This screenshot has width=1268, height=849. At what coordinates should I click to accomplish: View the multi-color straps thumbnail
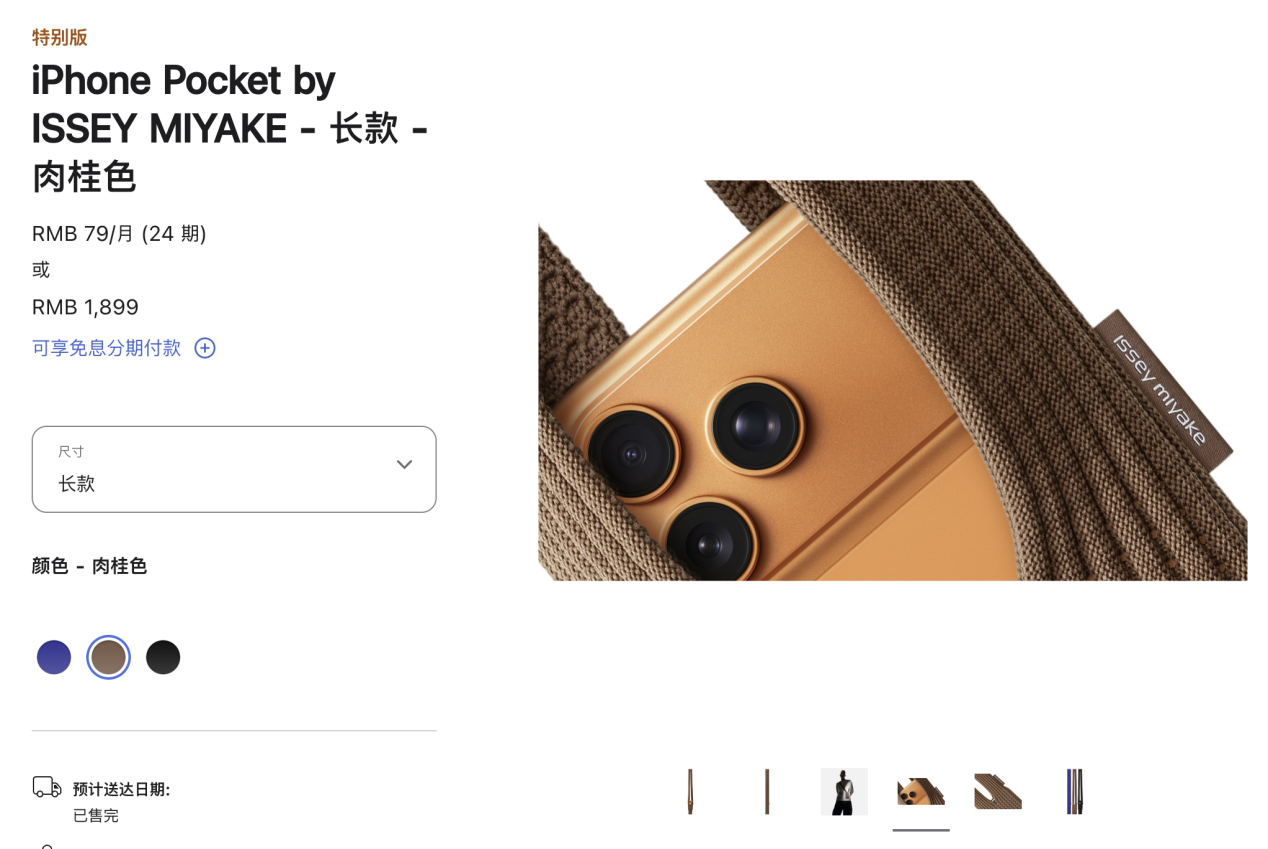click(x=1075, y=792)
